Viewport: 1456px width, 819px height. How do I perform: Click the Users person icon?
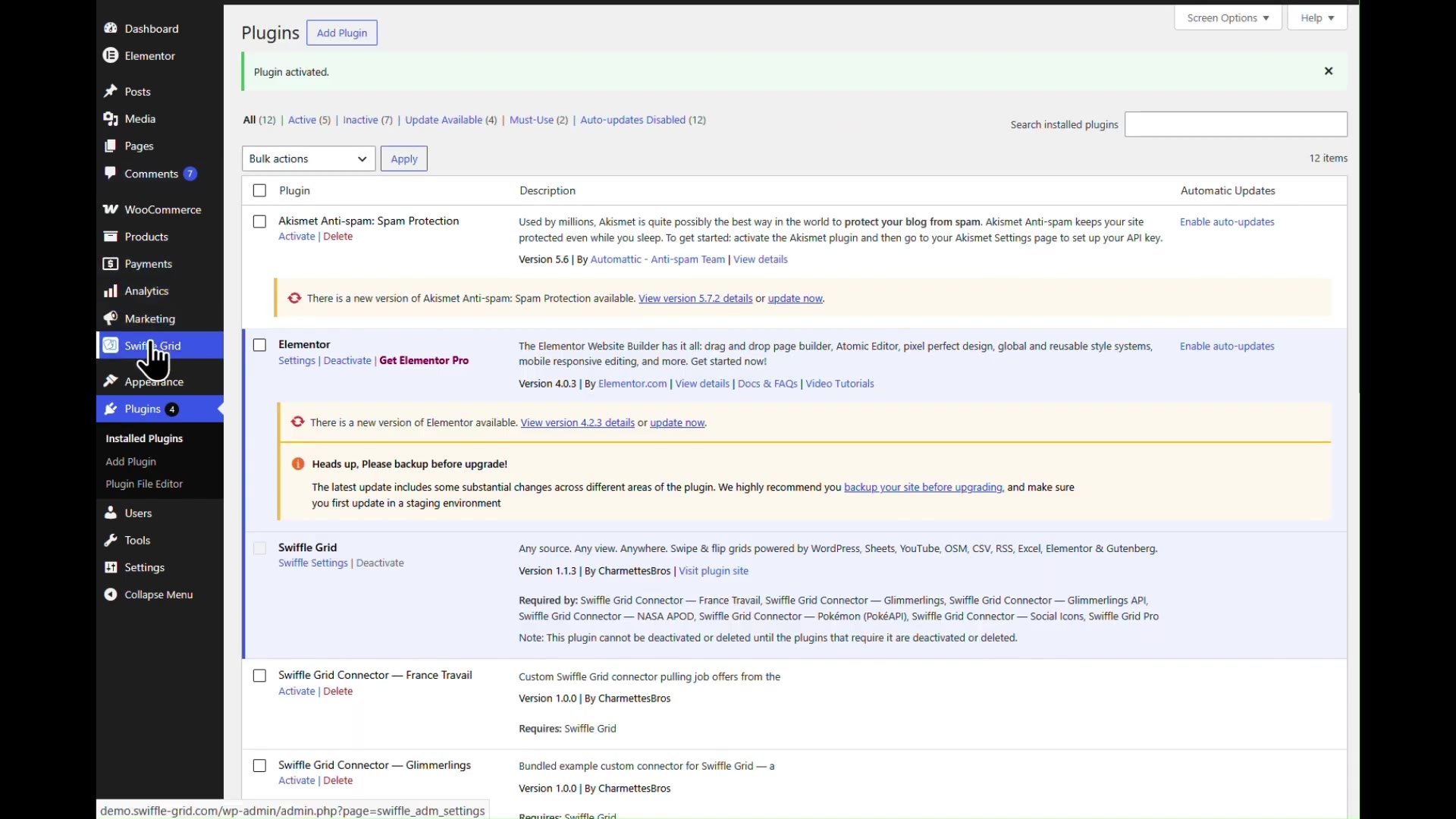(111, 513)
